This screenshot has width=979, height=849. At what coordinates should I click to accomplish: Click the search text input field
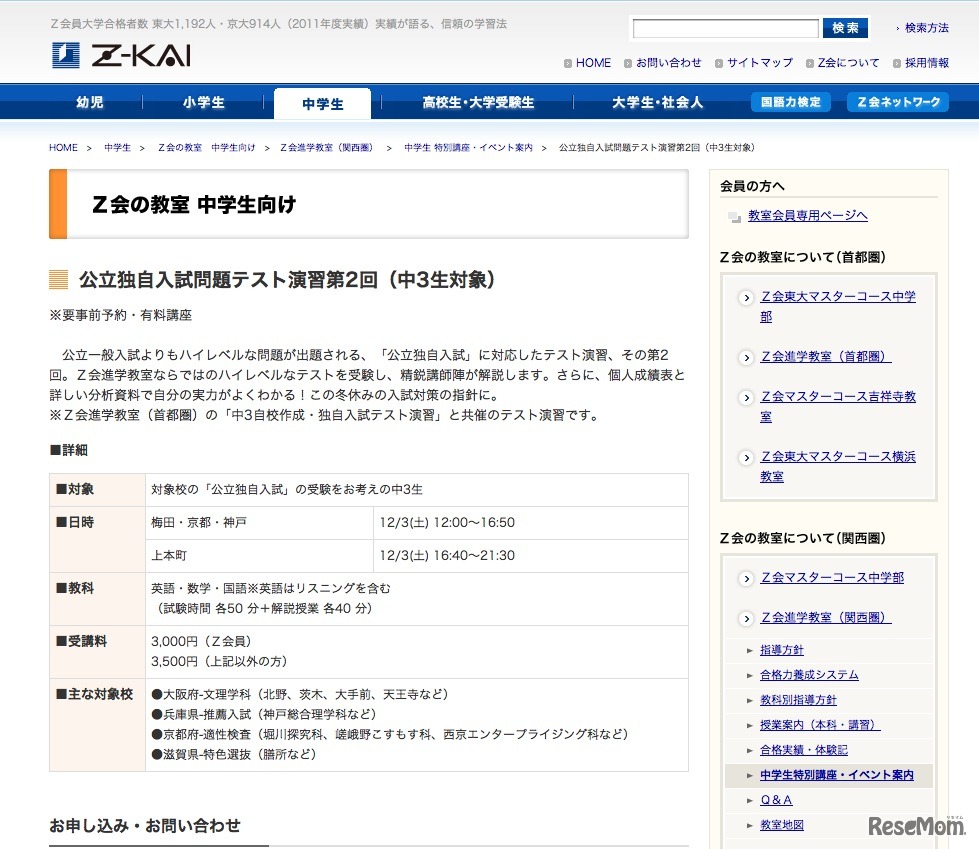(x=725, y=29)
